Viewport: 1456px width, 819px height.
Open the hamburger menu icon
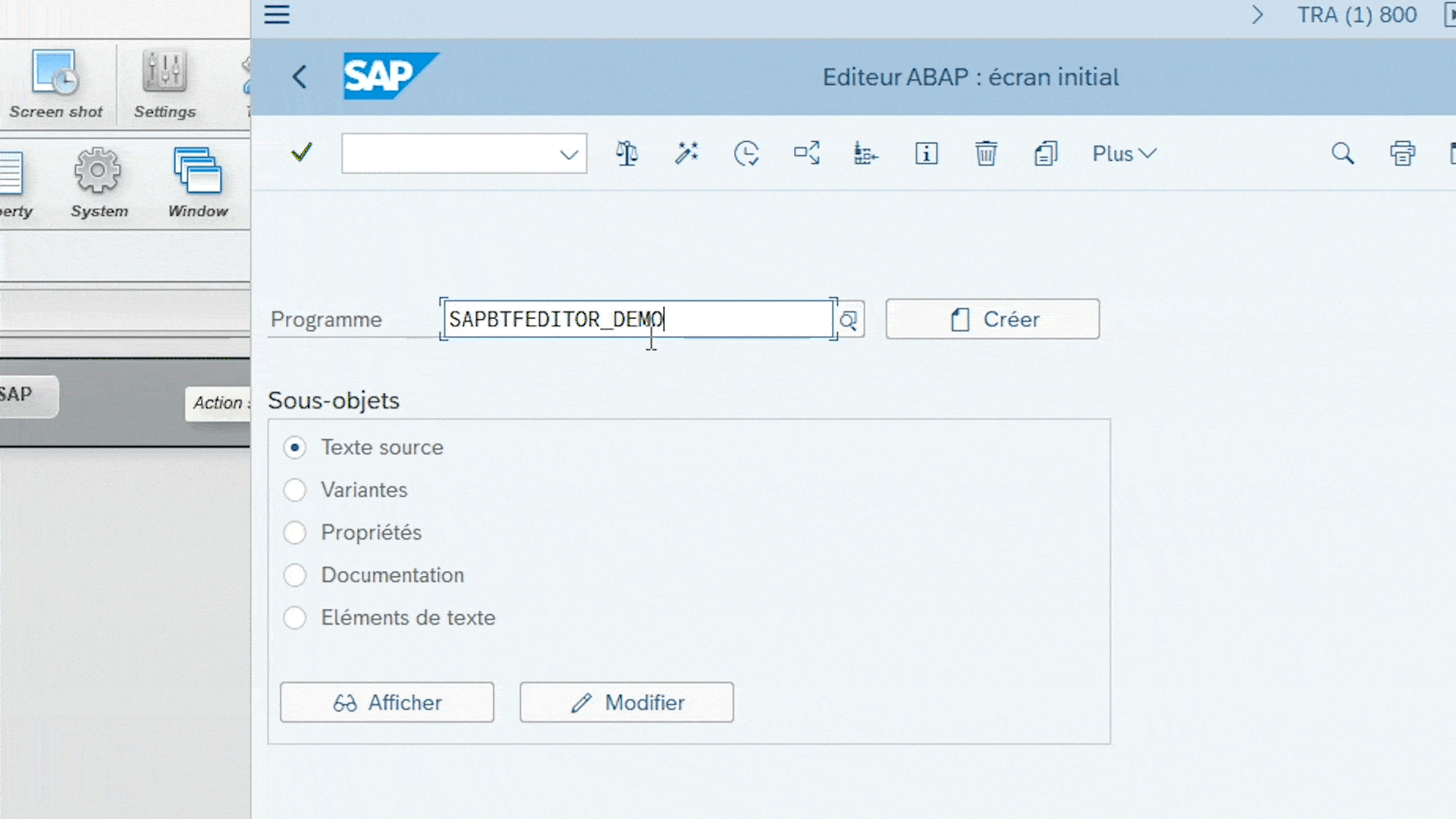tap(277, 14)
